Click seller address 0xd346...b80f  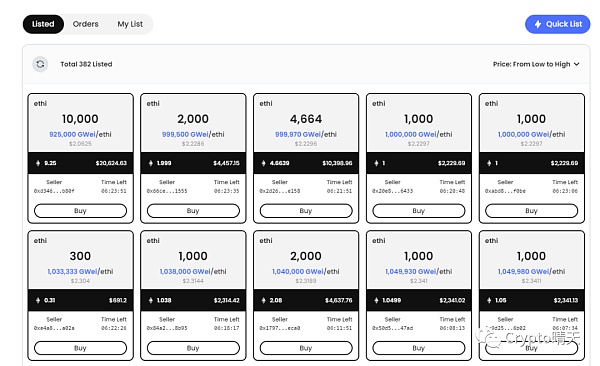(x=54, y=191)
